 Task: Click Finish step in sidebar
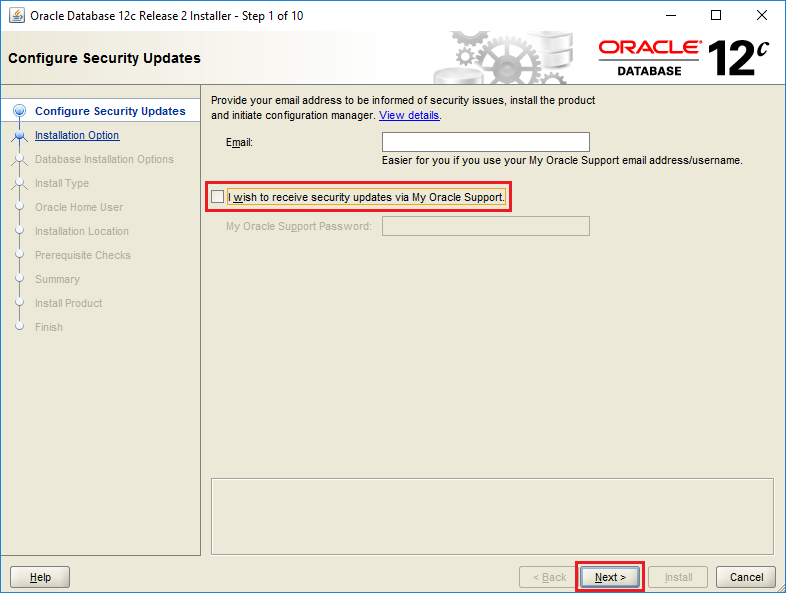pyautogui.click(x=49, y=327)
